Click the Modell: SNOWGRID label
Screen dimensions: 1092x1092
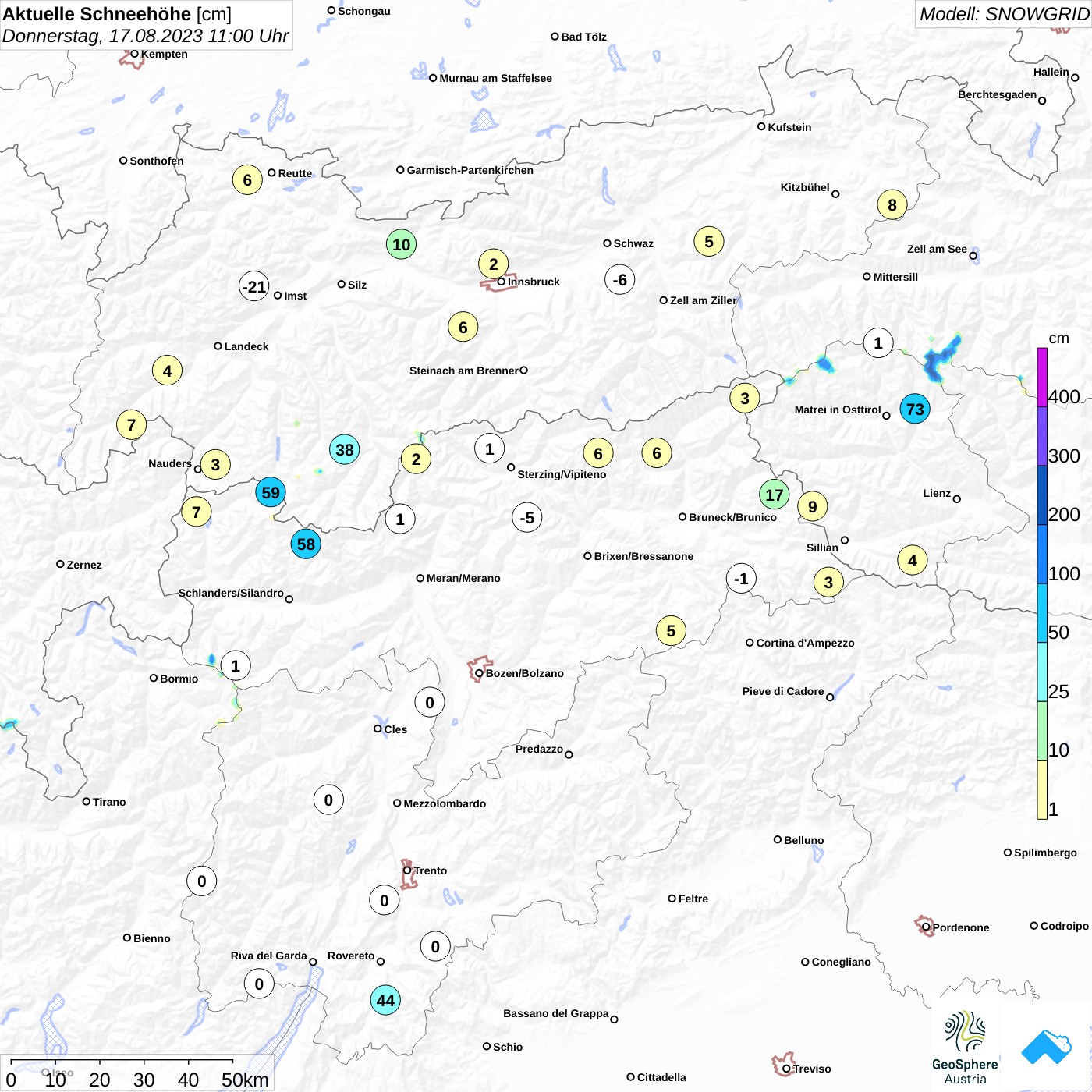pyautogui.click(x=1005, y=14)
